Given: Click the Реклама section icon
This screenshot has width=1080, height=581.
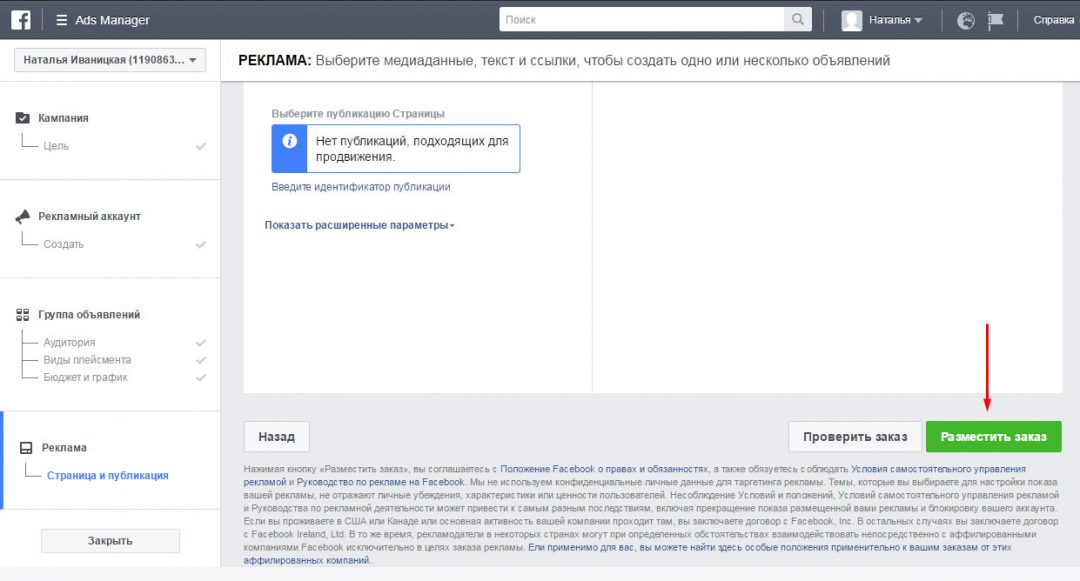Looking at the screenshot, I should (26, 447).
